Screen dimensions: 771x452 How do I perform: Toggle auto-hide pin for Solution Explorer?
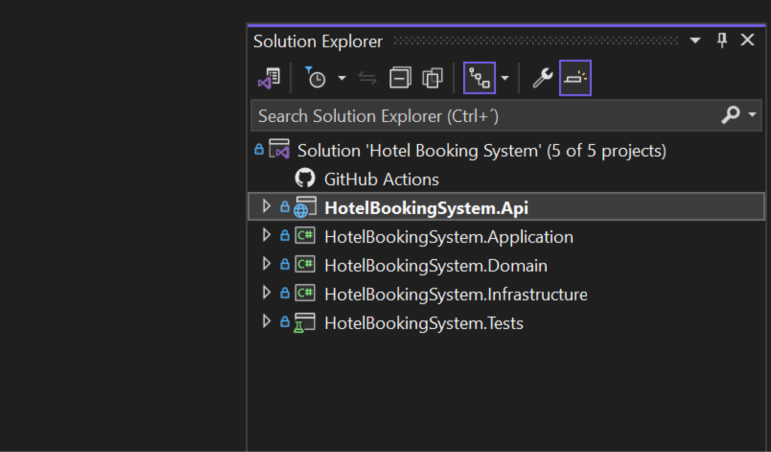722,41
